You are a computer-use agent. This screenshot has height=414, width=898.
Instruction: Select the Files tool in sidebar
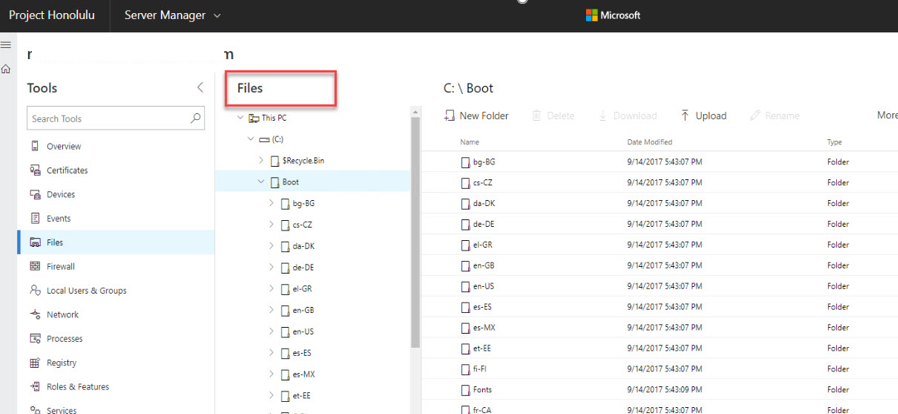click(116, 243)
